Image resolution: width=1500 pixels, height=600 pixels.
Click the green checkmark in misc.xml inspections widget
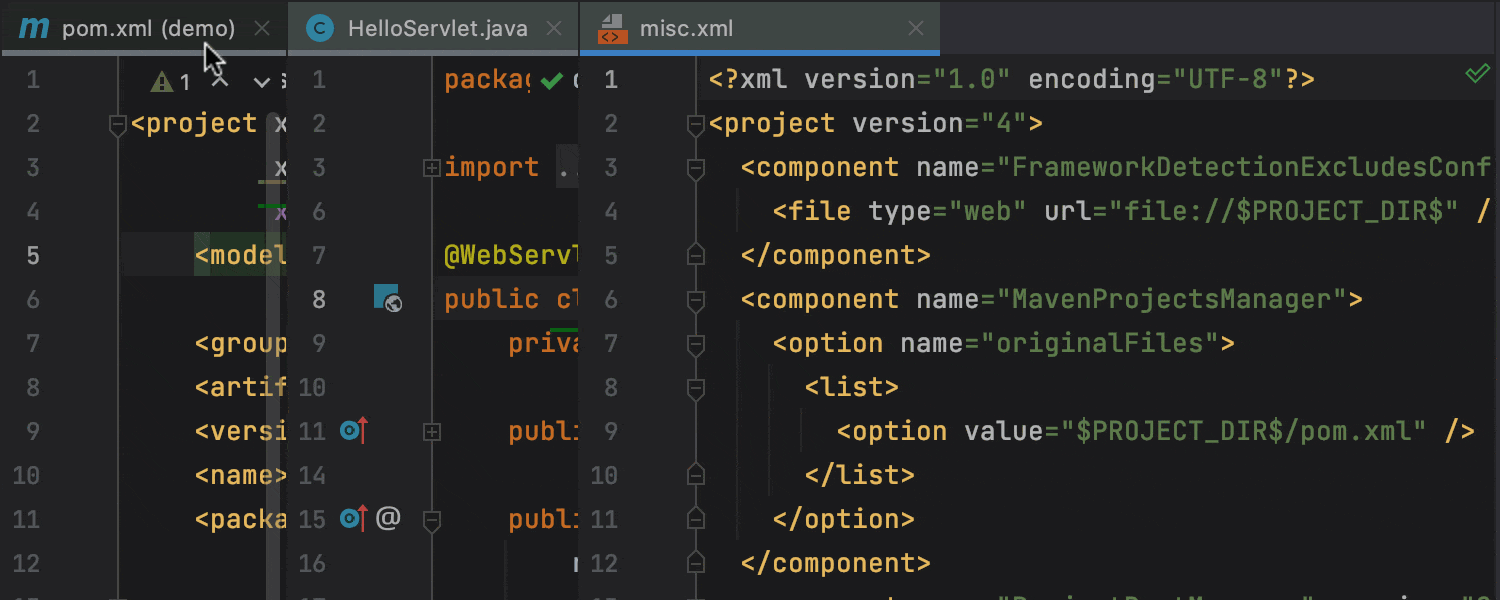[1478, 74]
